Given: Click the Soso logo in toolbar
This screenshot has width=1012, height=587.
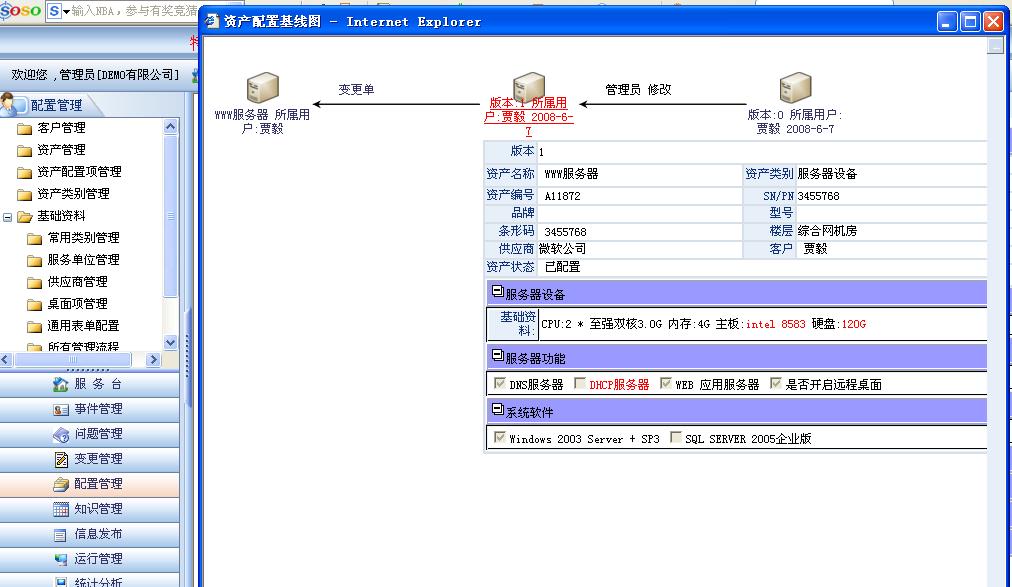Looking at the screenshot, I should (x=20, y=10).
